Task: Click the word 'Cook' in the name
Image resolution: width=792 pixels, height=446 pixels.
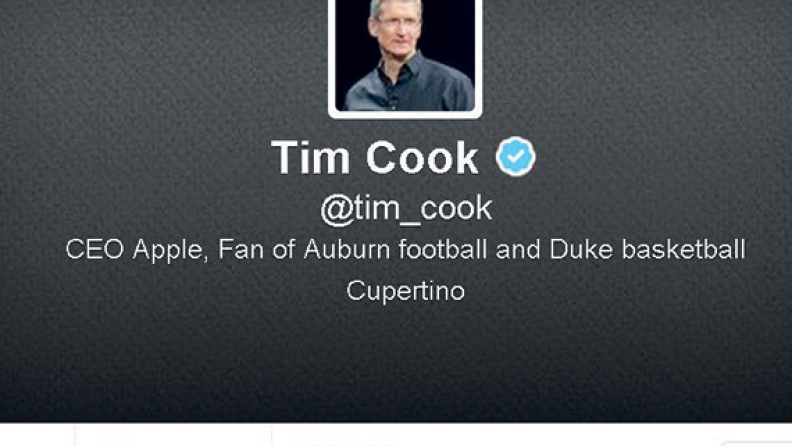Action: click(x=422, y=158)
